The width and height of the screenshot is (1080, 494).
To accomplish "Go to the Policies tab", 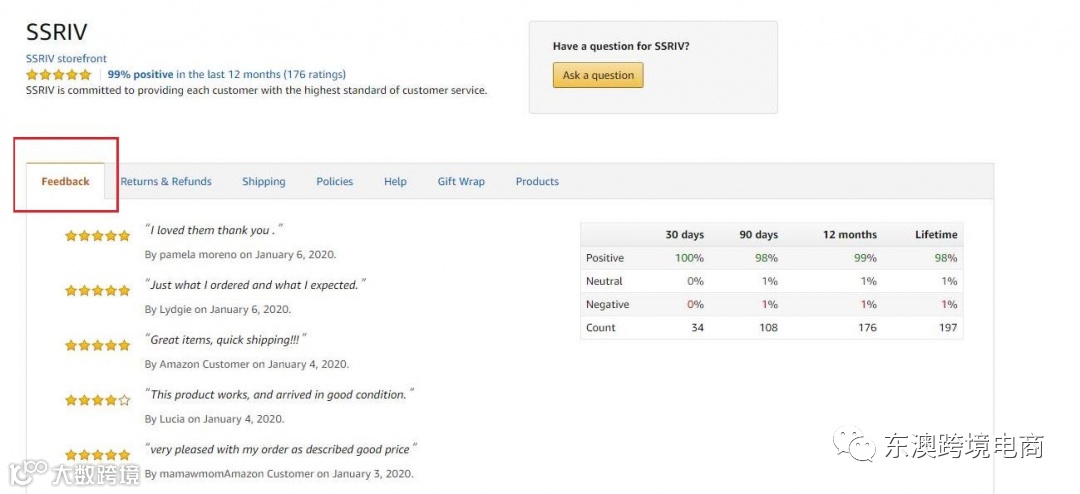I will click(x=335, y=182).
